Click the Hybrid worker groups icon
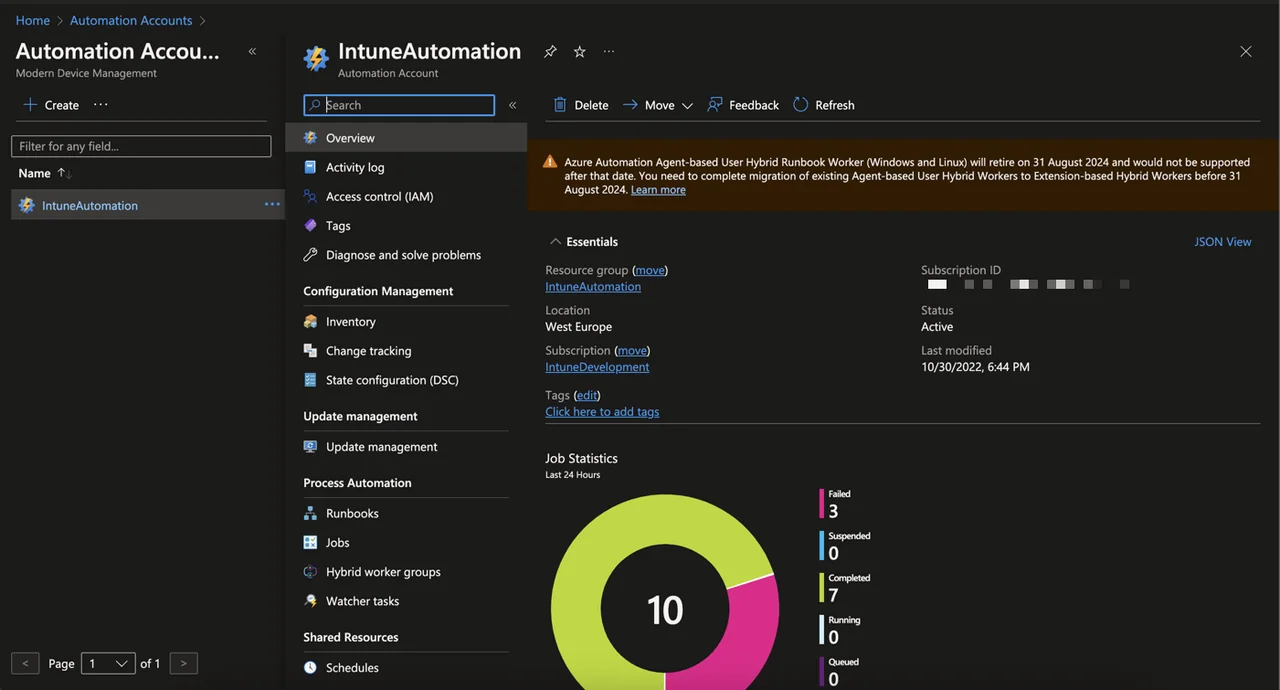This screenshot has height=690, width=1280. coord(310,571)
